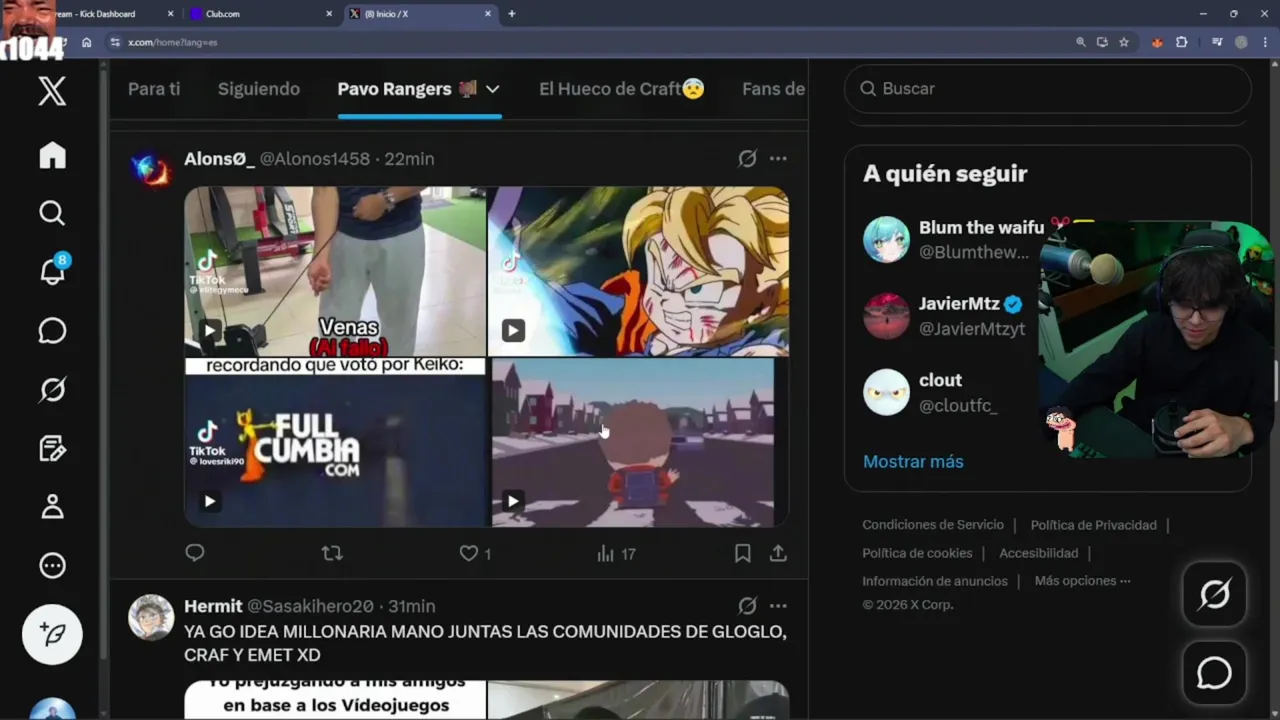Open AlonsØ_ profile avatar
The height and width of the screenshot is (720, 1280).
(x=151, y=170)
